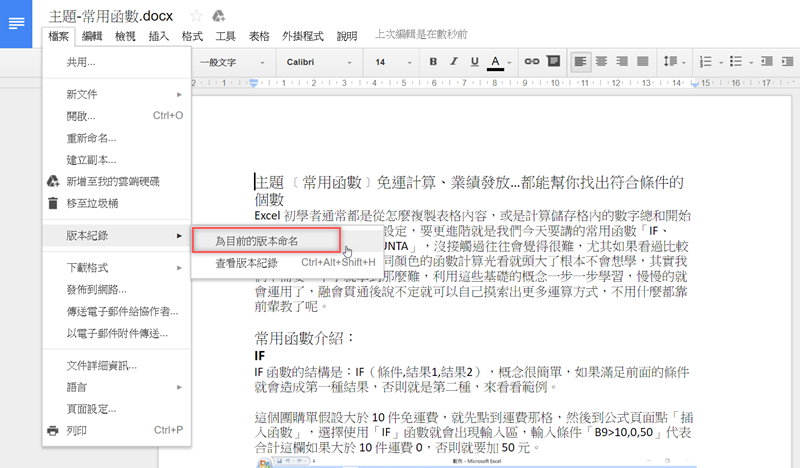Toggle underline formatting
The height and width of the screenshot is (468, 800).
pyautogui.click(x=475, y=62)
